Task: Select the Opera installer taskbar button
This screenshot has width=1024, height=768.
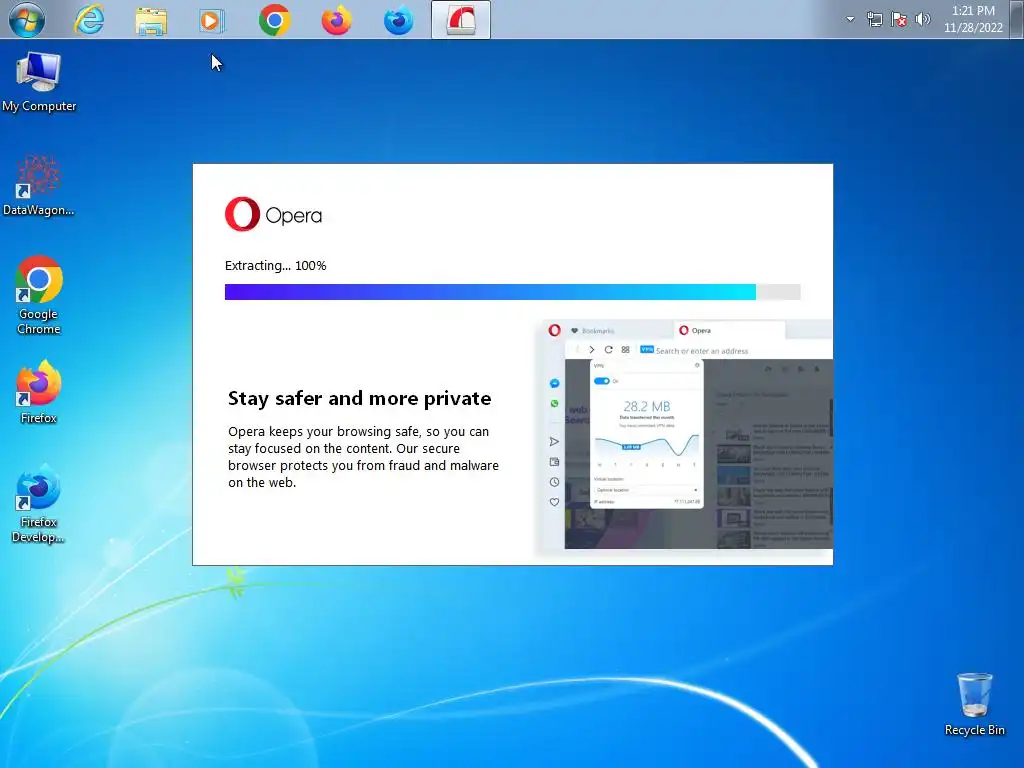Action: point(460,20)
